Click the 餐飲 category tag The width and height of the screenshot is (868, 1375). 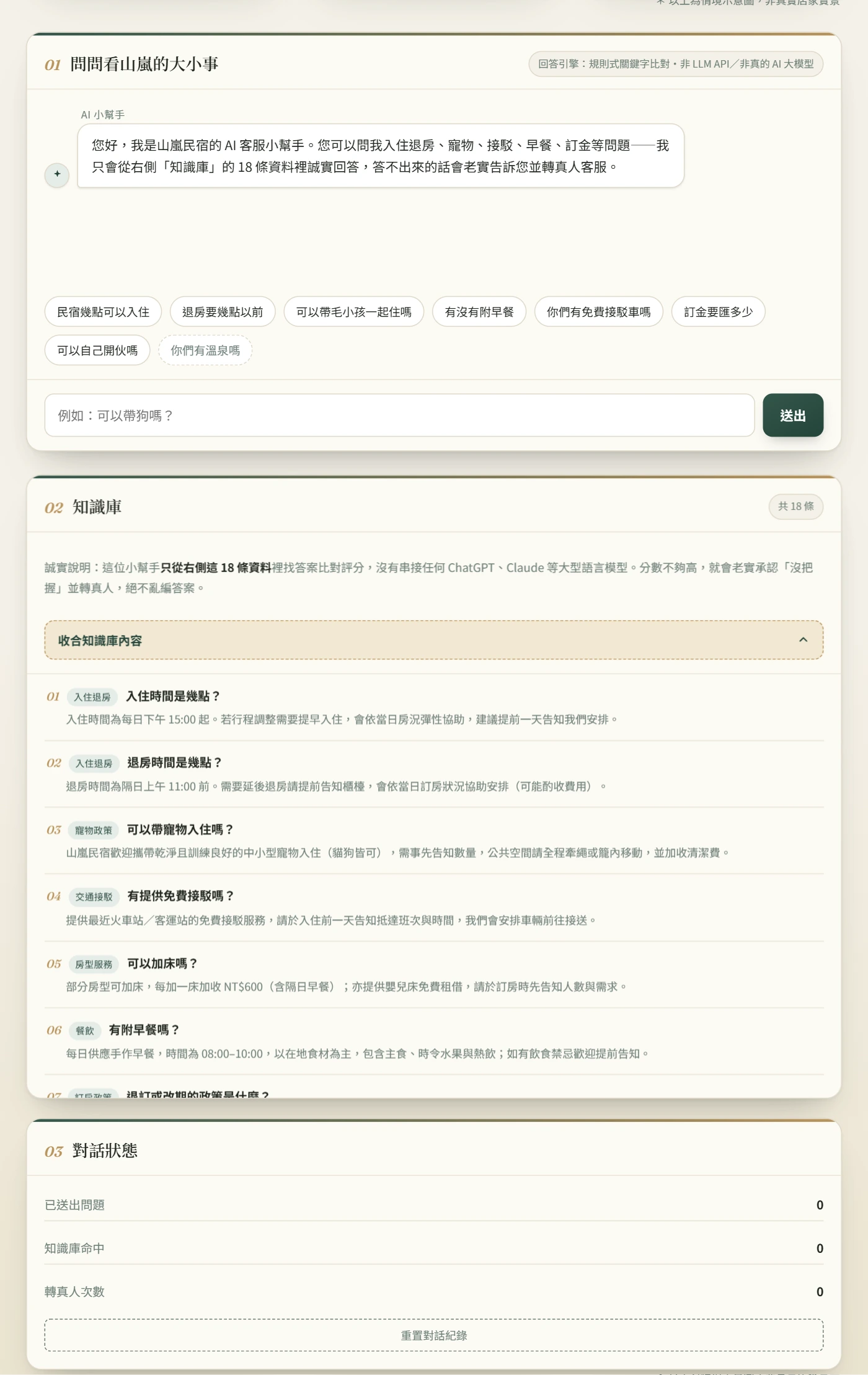click(x=84, y=1030)
